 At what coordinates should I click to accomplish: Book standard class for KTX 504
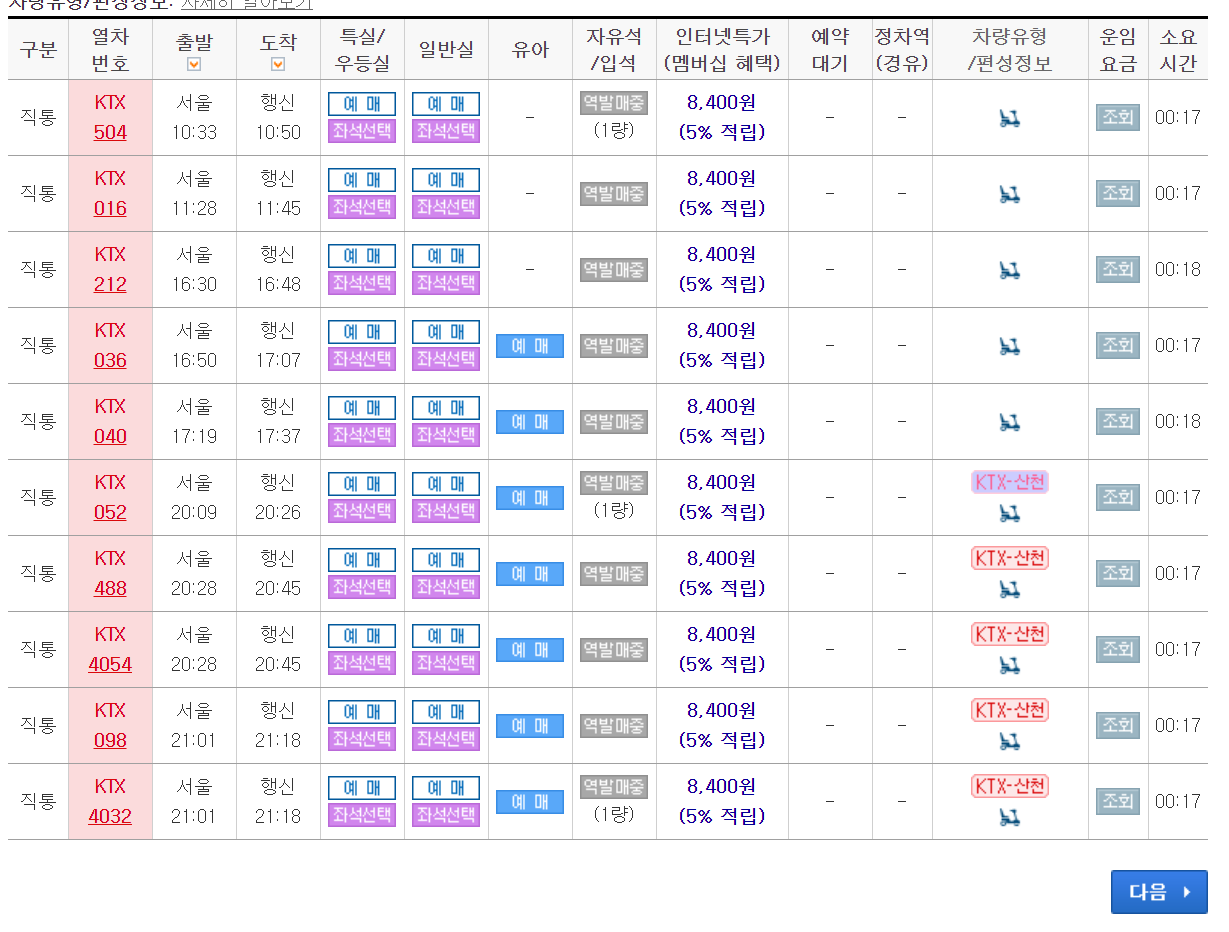pos(446,104)
